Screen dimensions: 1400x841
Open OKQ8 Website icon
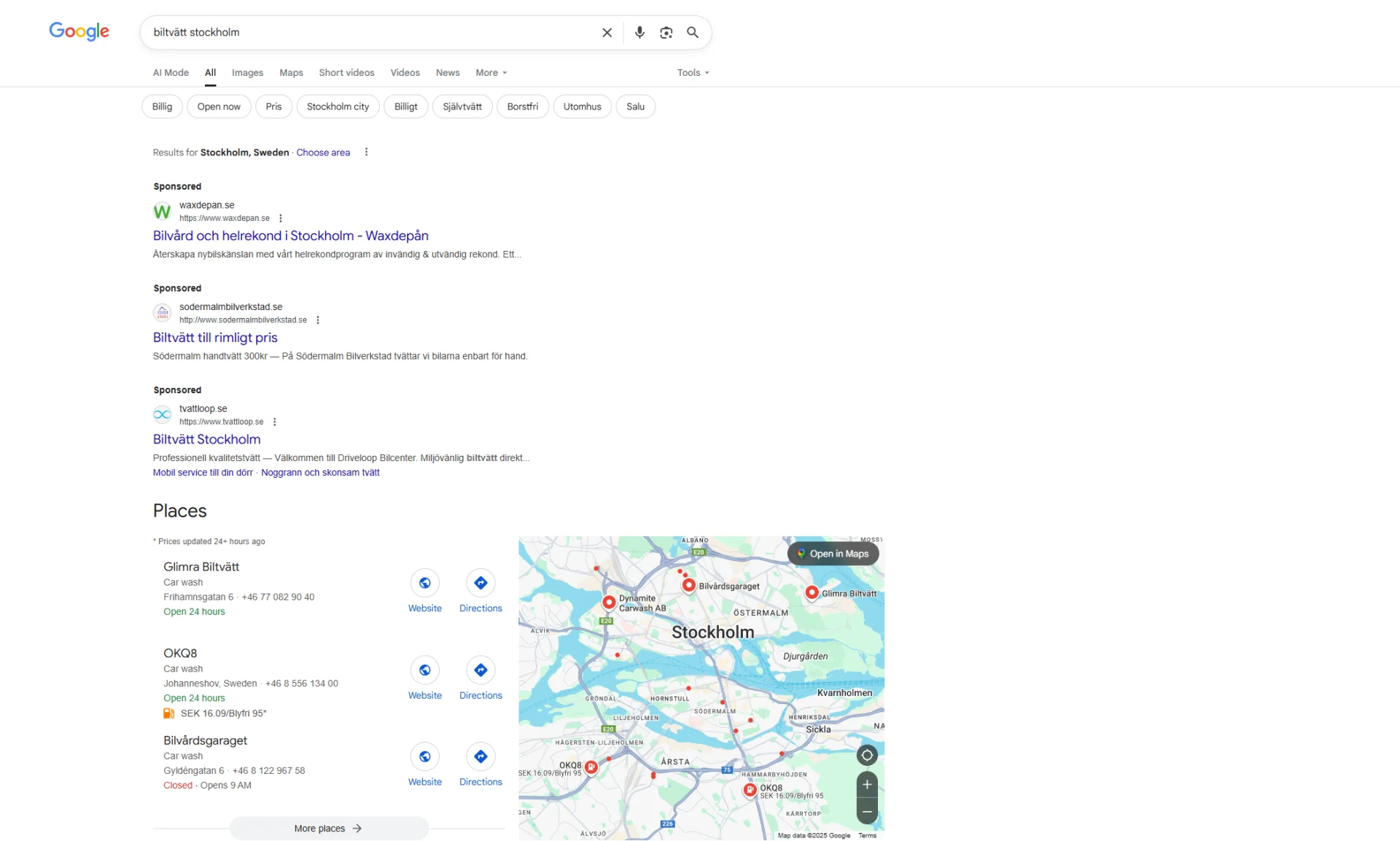(x=424, y=670)
